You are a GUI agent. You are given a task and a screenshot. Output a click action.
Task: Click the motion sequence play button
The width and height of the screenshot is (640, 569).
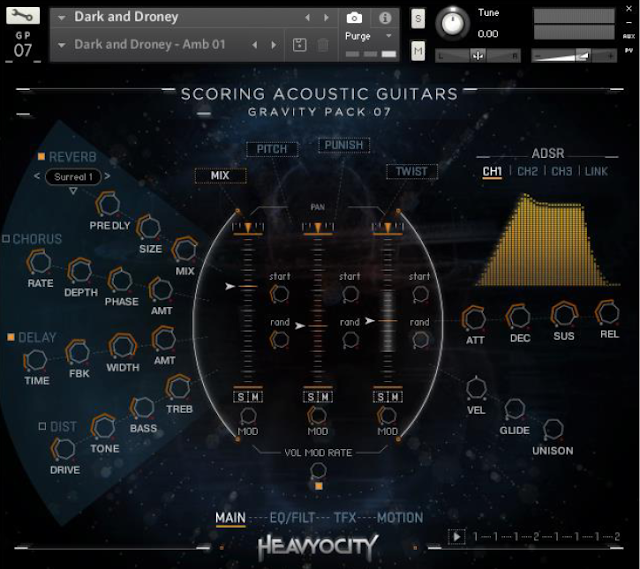tap(457, 536)
